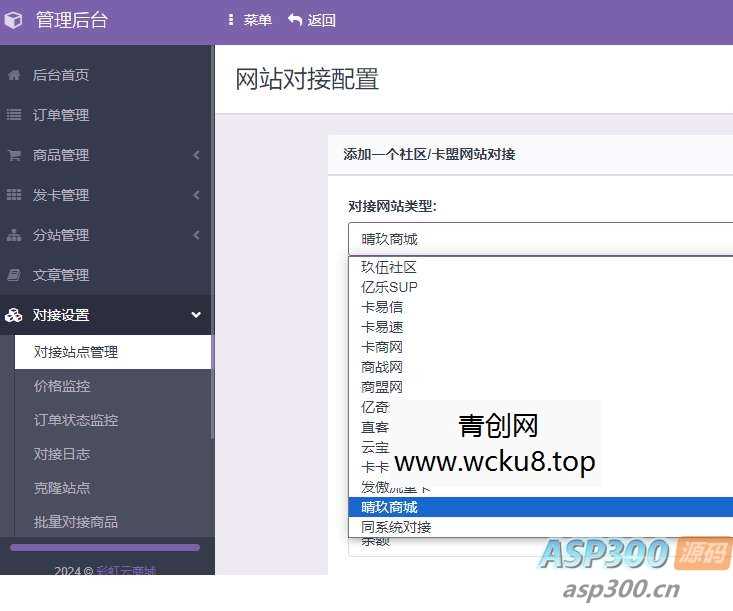
Task: Click the sitemap icon beside 分站管理
Action: [x=14, y=235]
